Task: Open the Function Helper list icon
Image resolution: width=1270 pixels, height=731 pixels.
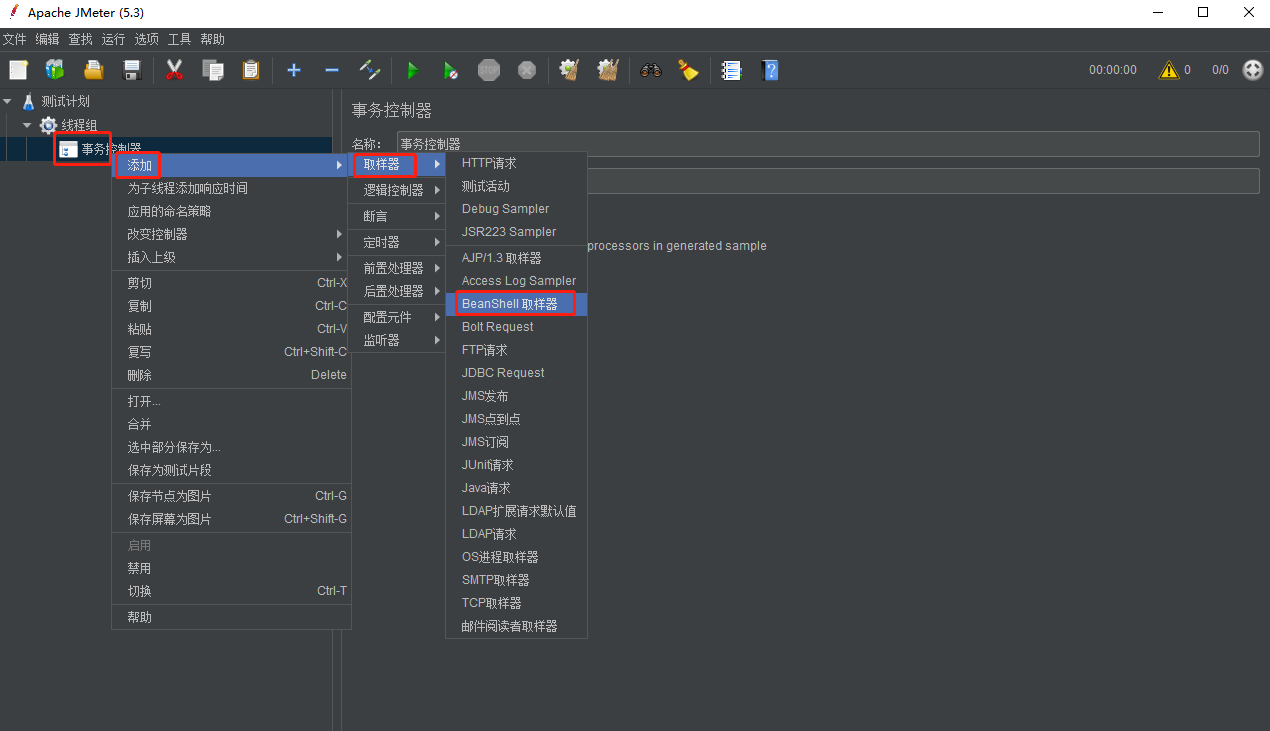Action: point(731,70)
